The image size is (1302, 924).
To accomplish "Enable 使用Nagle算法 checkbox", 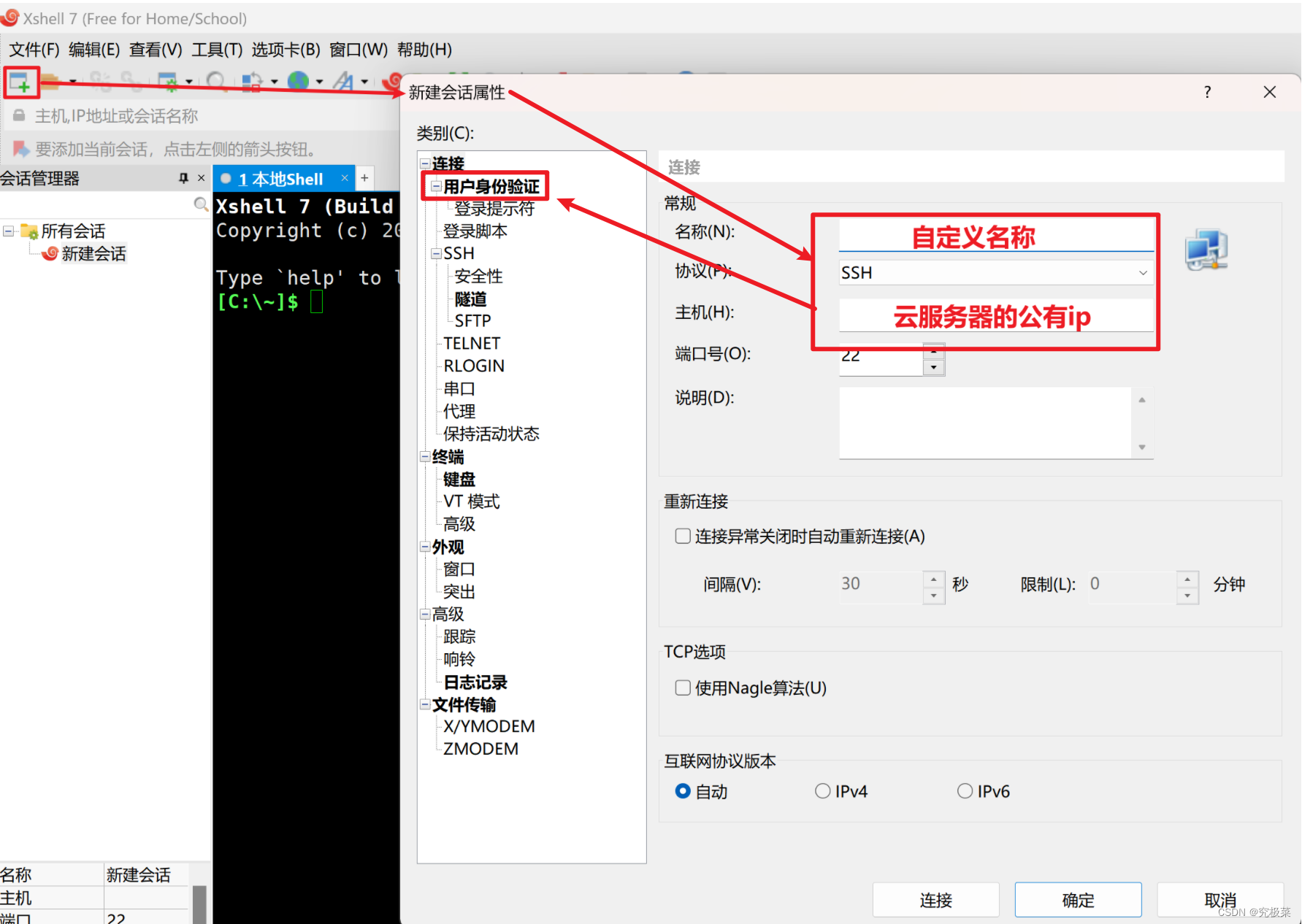I will click(x=683, y=688).
